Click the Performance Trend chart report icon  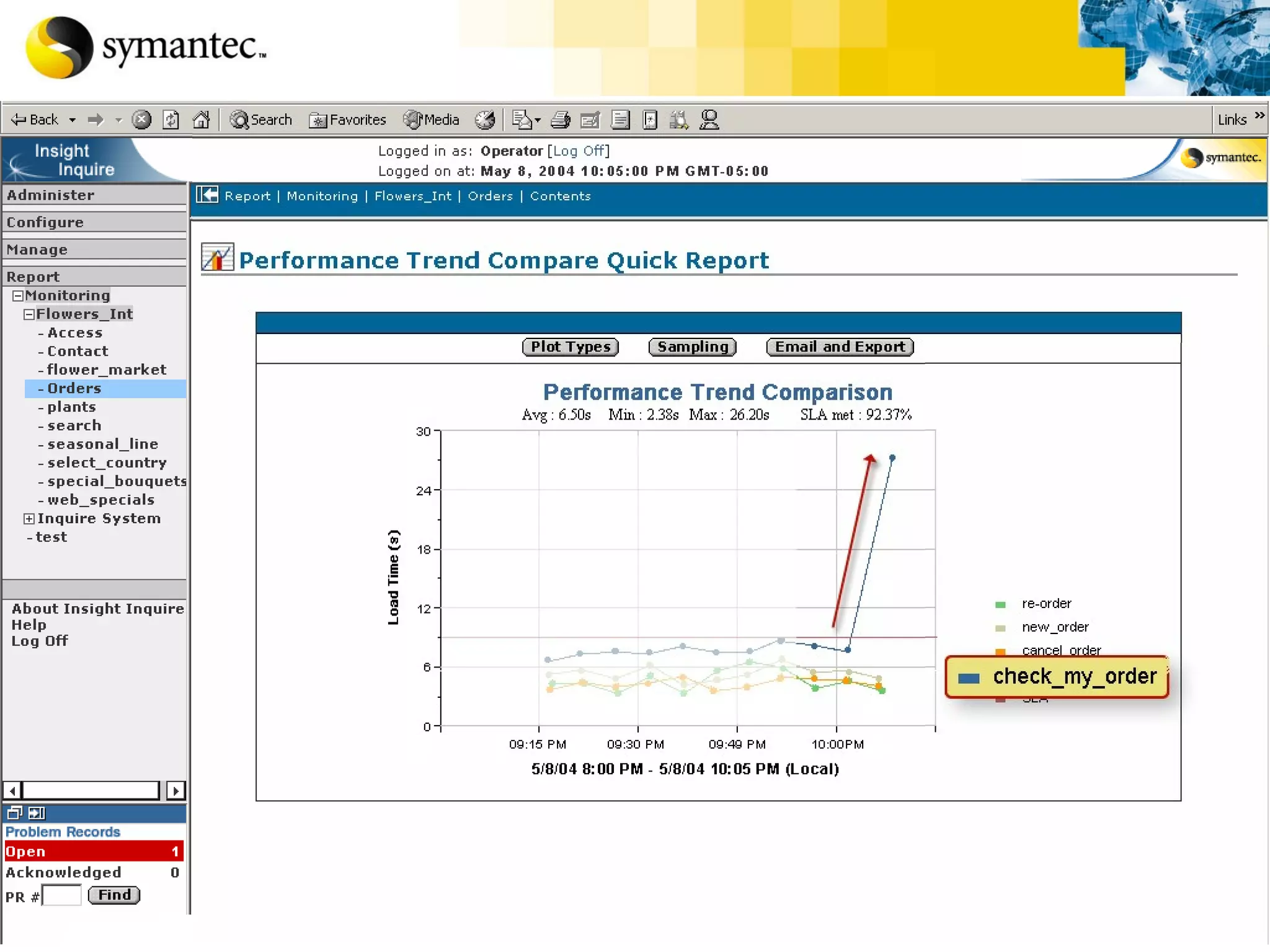tap(217, 258)
